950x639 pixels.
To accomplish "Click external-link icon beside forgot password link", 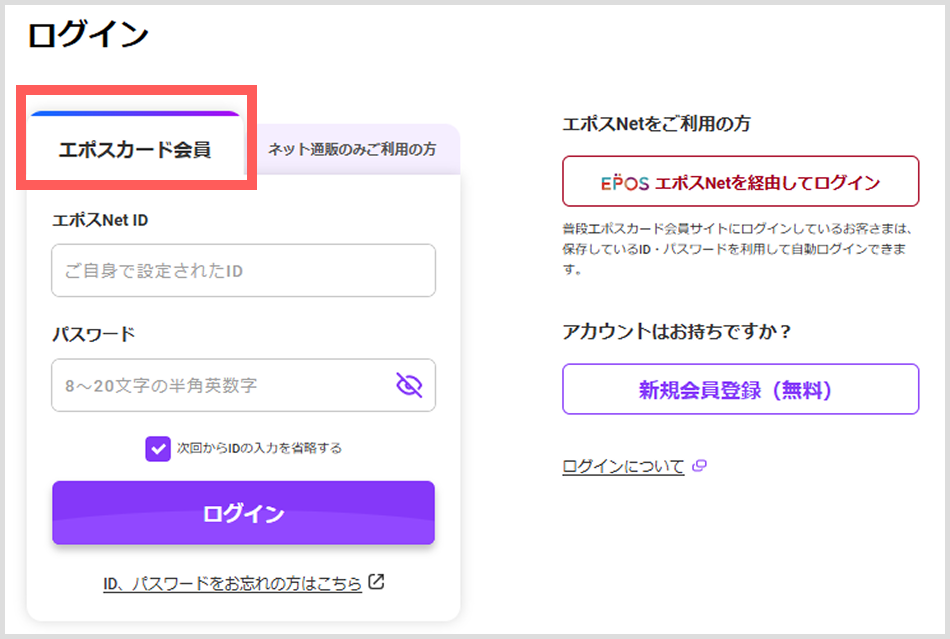I will pos(376,582).
